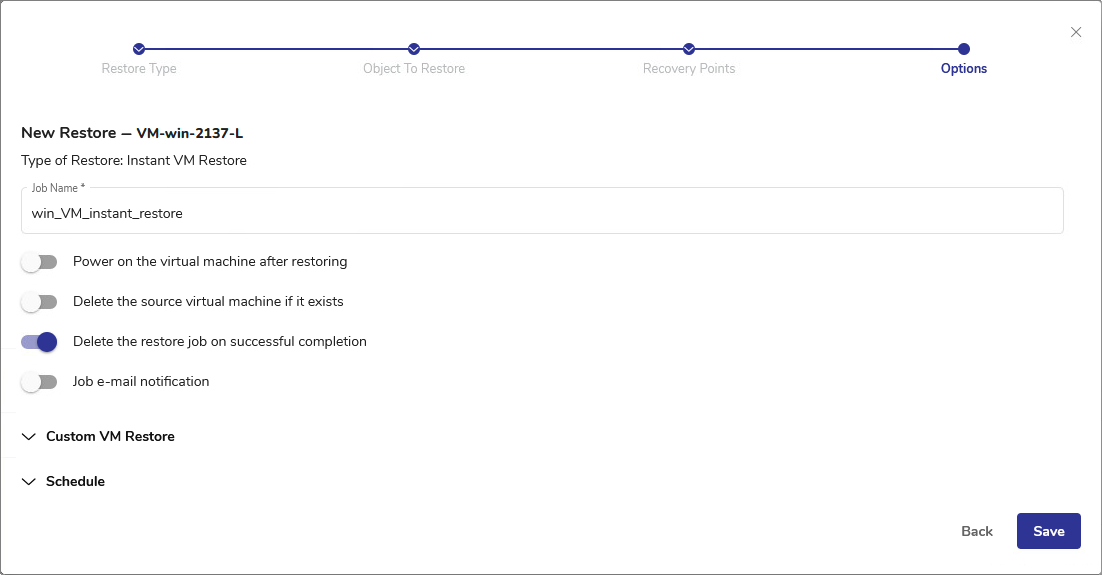Save the restore job
1102x575 pixels.
[1048, 531]
